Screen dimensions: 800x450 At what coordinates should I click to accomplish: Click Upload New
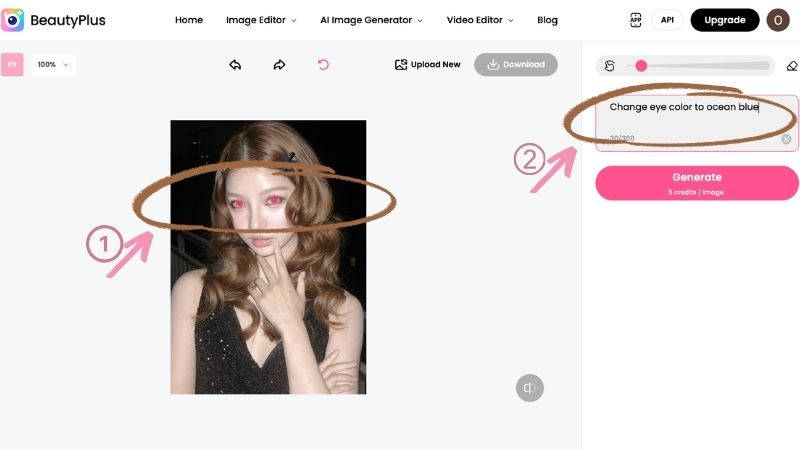428,65
